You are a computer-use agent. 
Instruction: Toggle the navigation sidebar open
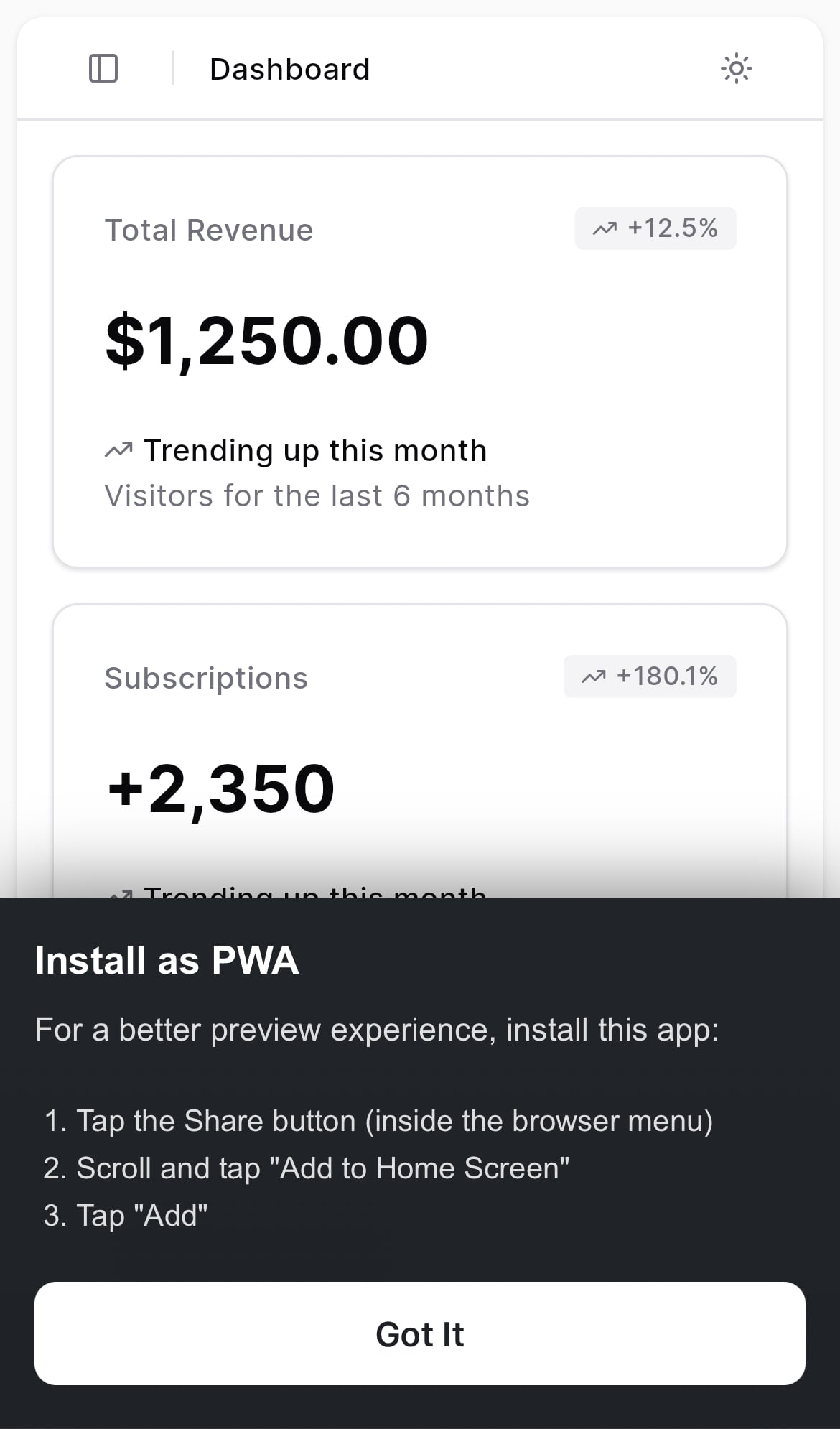tap(103, 68)
